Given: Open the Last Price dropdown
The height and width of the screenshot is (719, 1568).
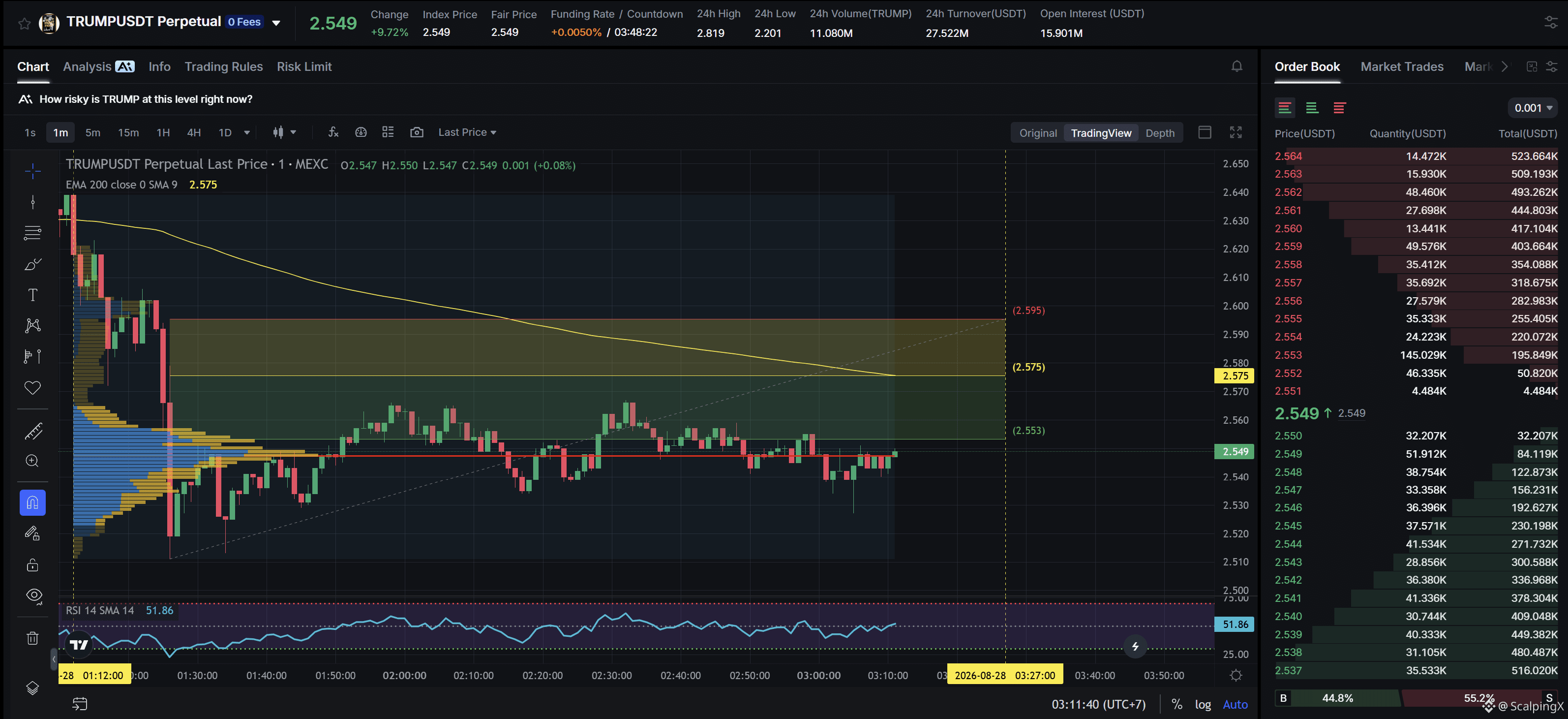Looking at the screenshot, I should 467,132.
